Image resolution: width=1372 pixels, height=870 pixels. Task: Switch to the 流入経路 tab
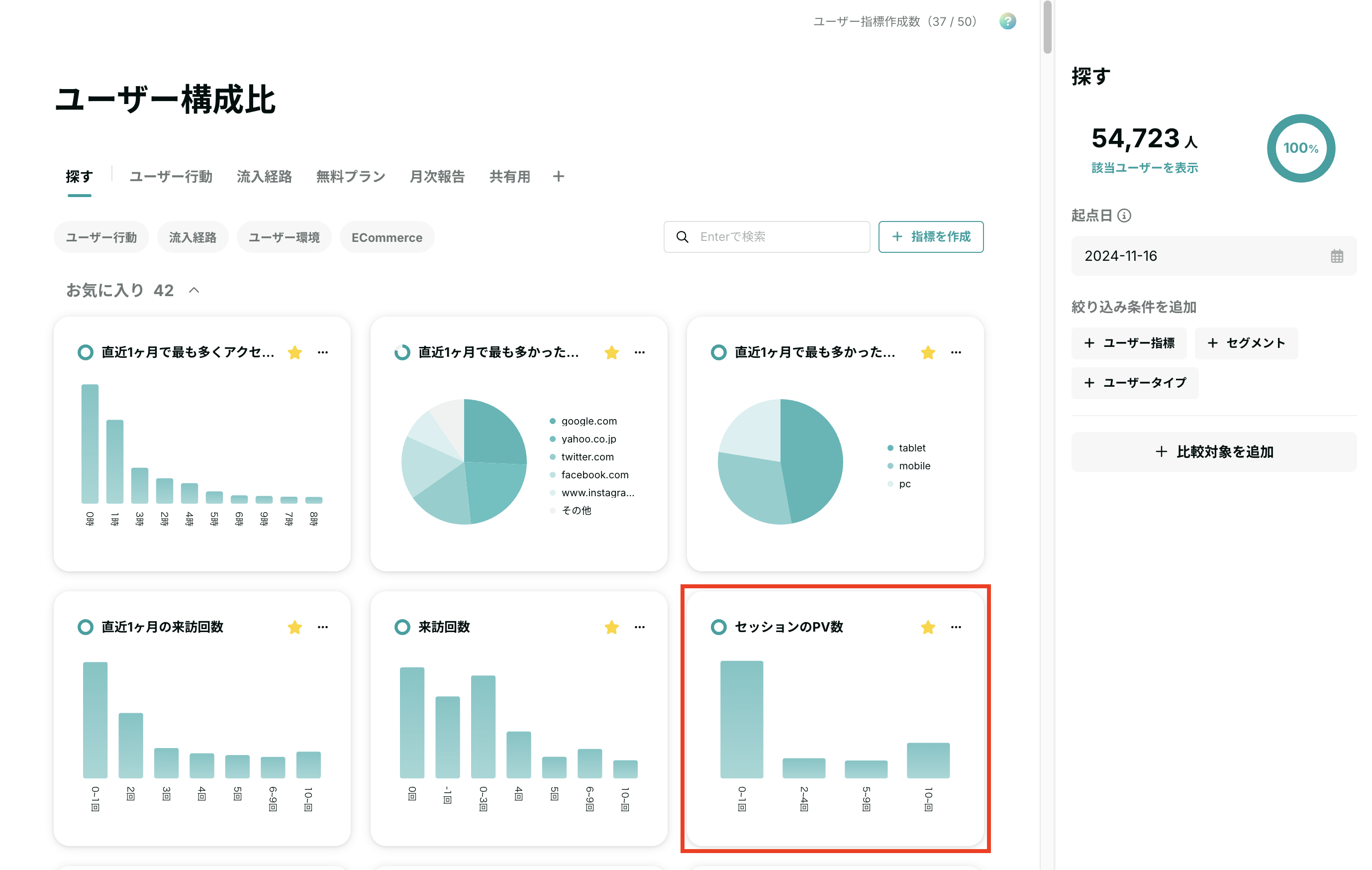[264, 177]
